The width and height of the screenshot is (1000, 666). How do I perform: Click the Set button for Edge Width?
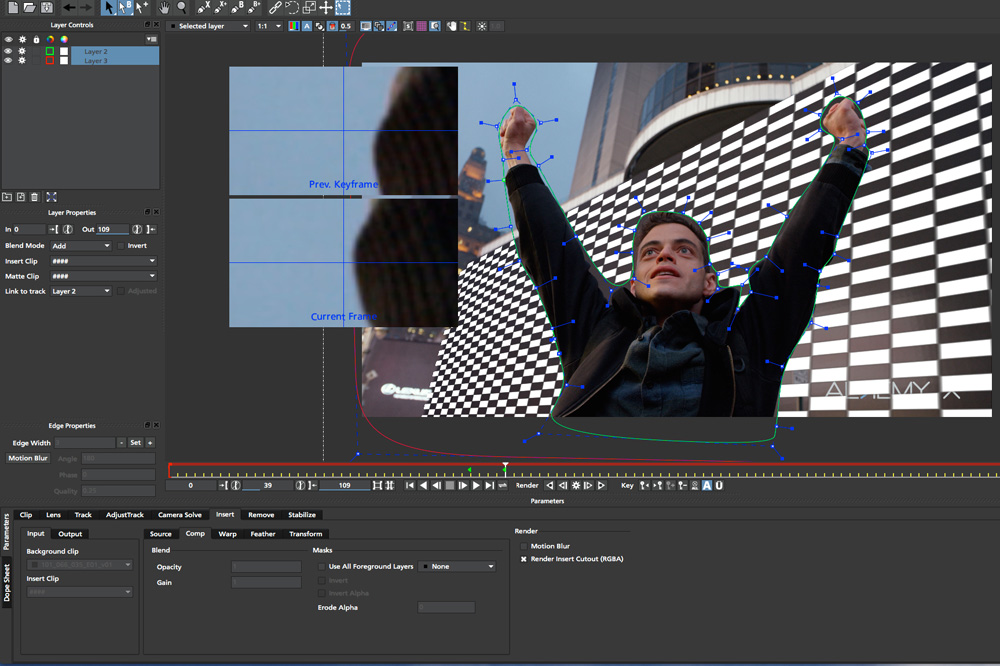click(x=136, y=442)
